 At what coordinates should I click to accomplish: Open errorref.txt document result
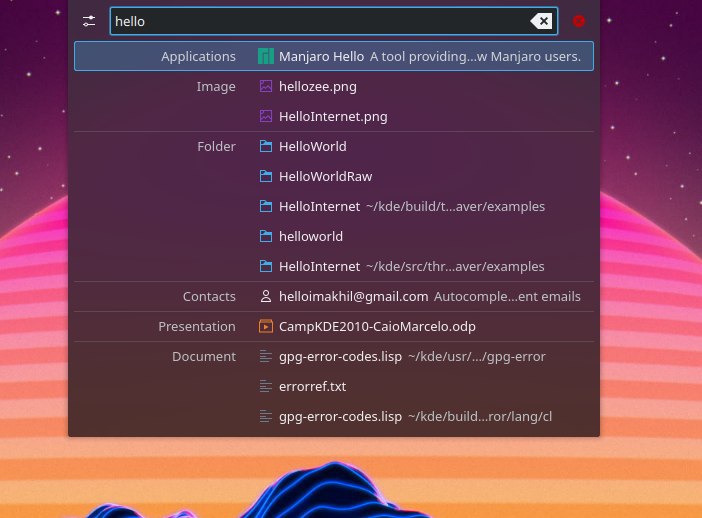point(334,386)
